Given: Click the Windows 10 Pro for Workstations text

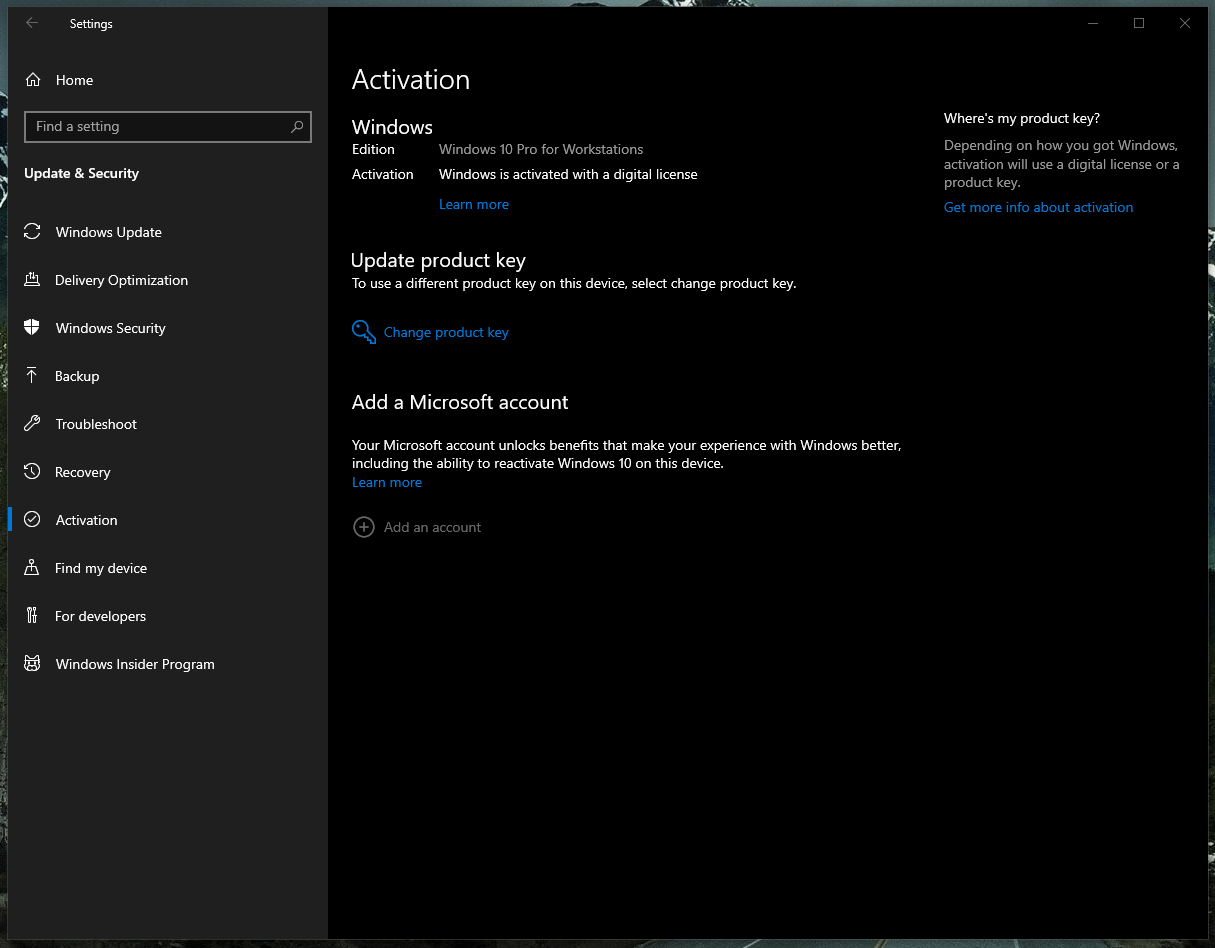Looking at the screenshot, I should tap(541, 149).
